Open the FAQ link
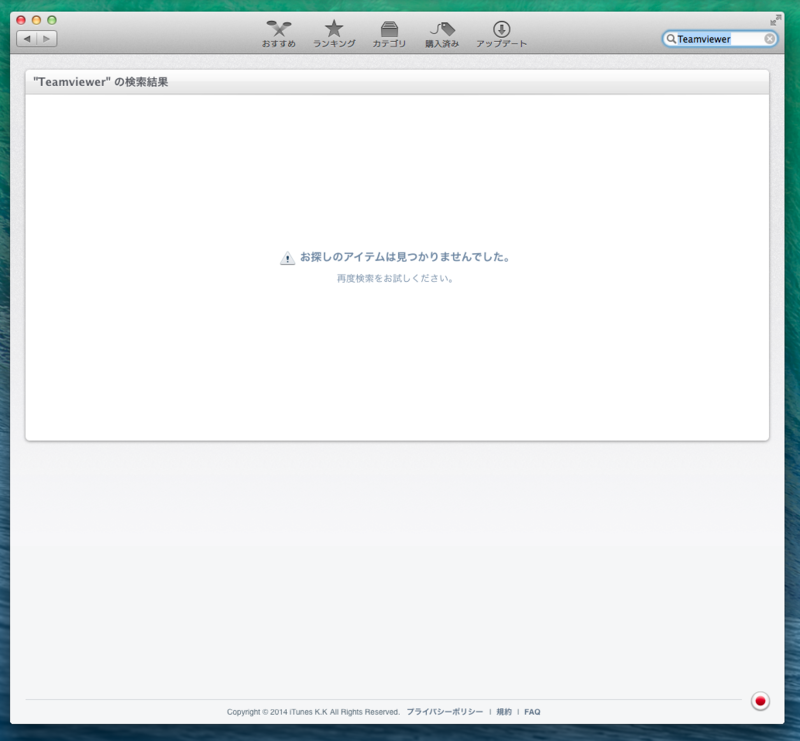Viewport: 800px width, 741px height. click(532, 712)
